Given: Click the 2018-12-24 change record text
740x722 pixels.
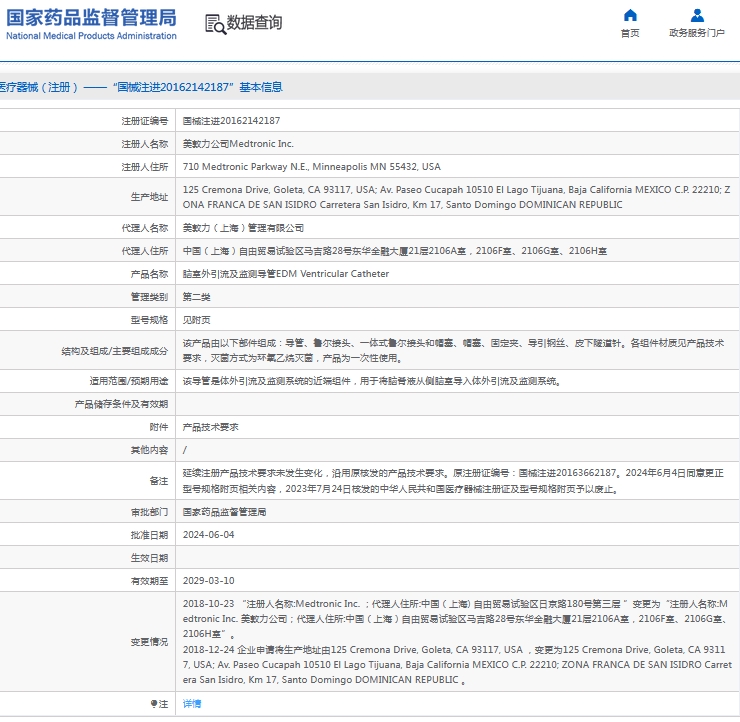Looking at the screenshot, I should [x=457, y=665].
